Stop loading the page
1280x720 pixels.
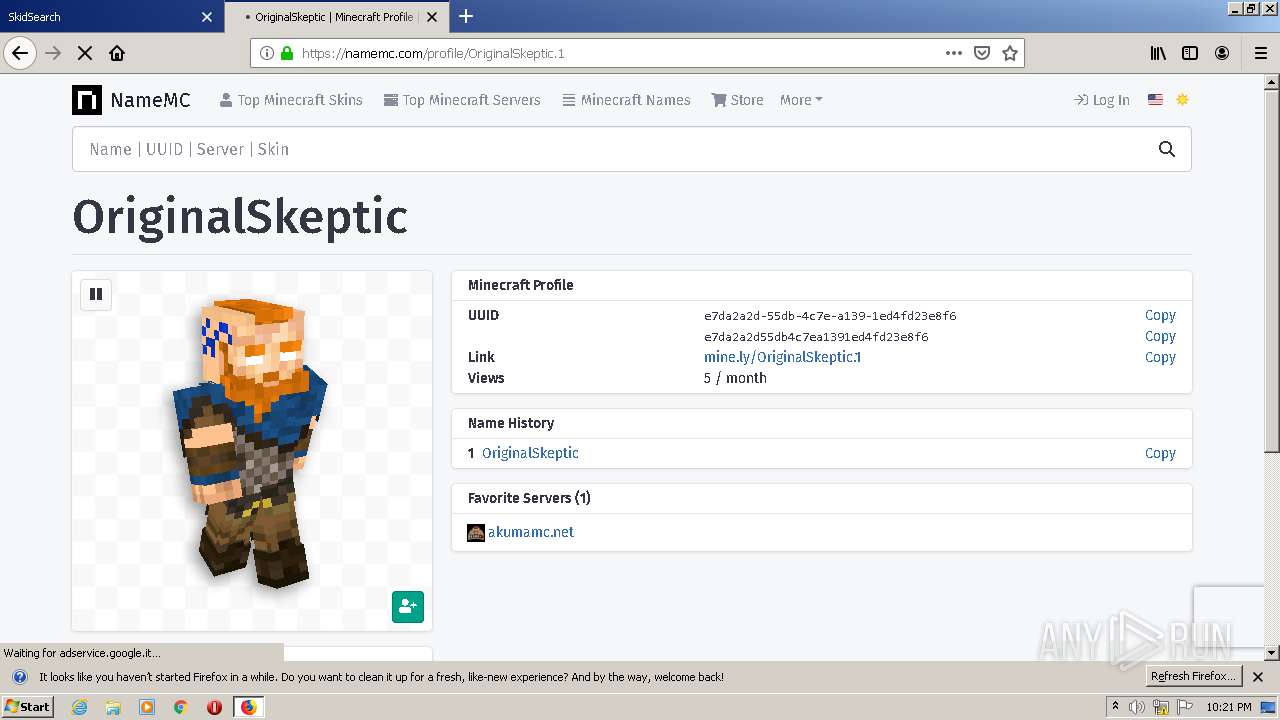tap(85, 53)
